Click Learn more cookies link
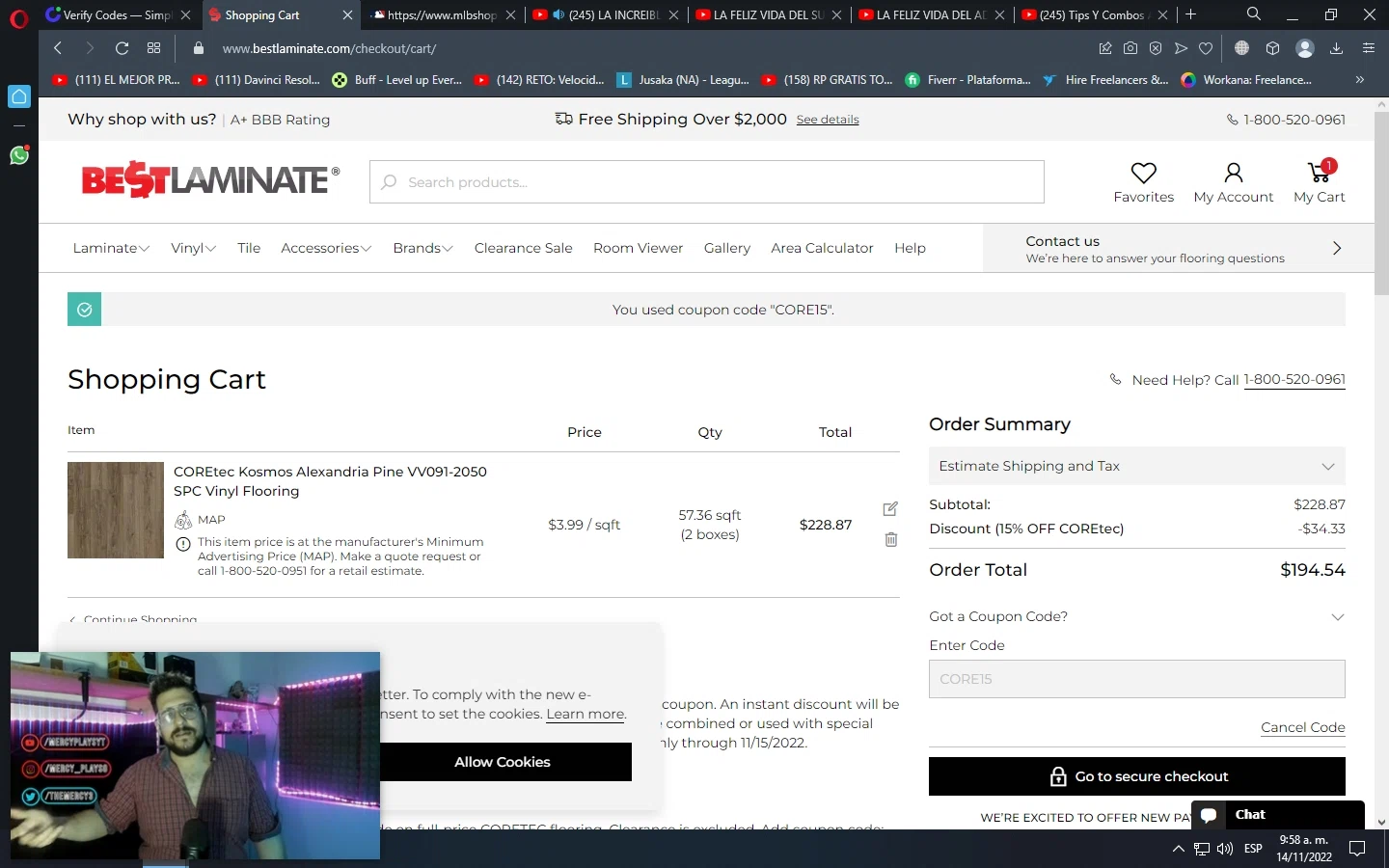The height and width of the screenshot is (868, 1389). pyautogui.click(x=586, y=714)
